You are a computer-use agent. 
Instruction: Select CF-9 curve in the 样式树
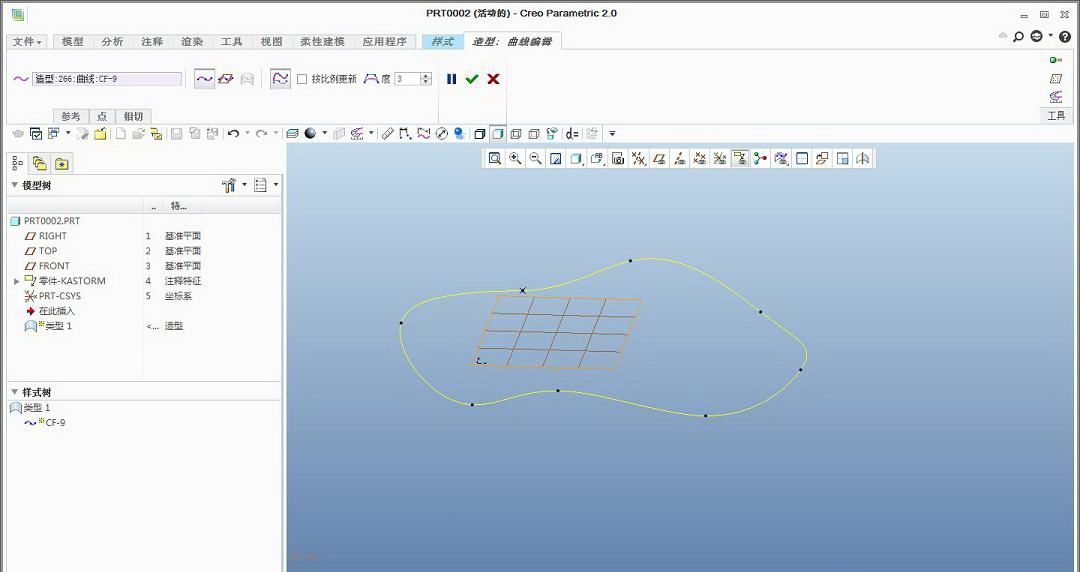coord(55,423)
